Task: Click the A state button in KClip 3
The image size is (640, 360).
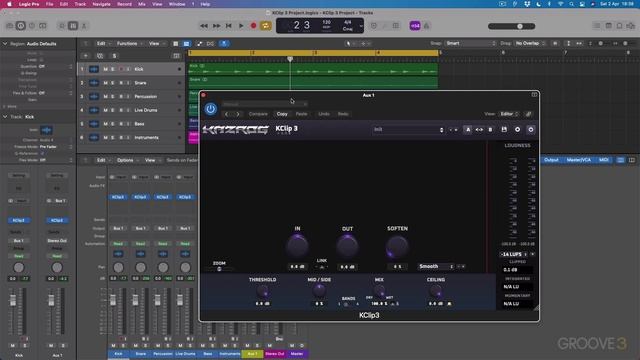Action: pyautogui.click(x=468, y=129)
